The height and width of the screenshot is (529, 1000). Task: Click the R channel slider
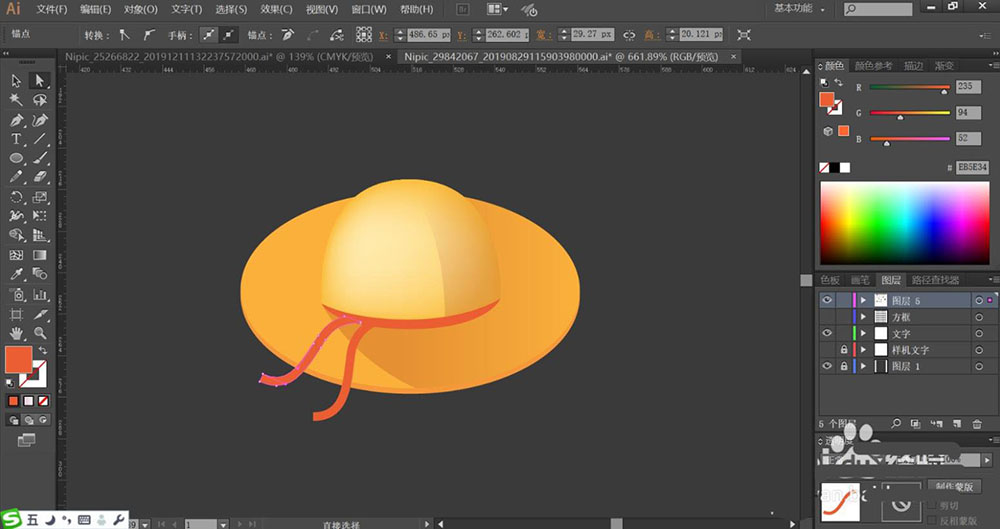point(910,87)
